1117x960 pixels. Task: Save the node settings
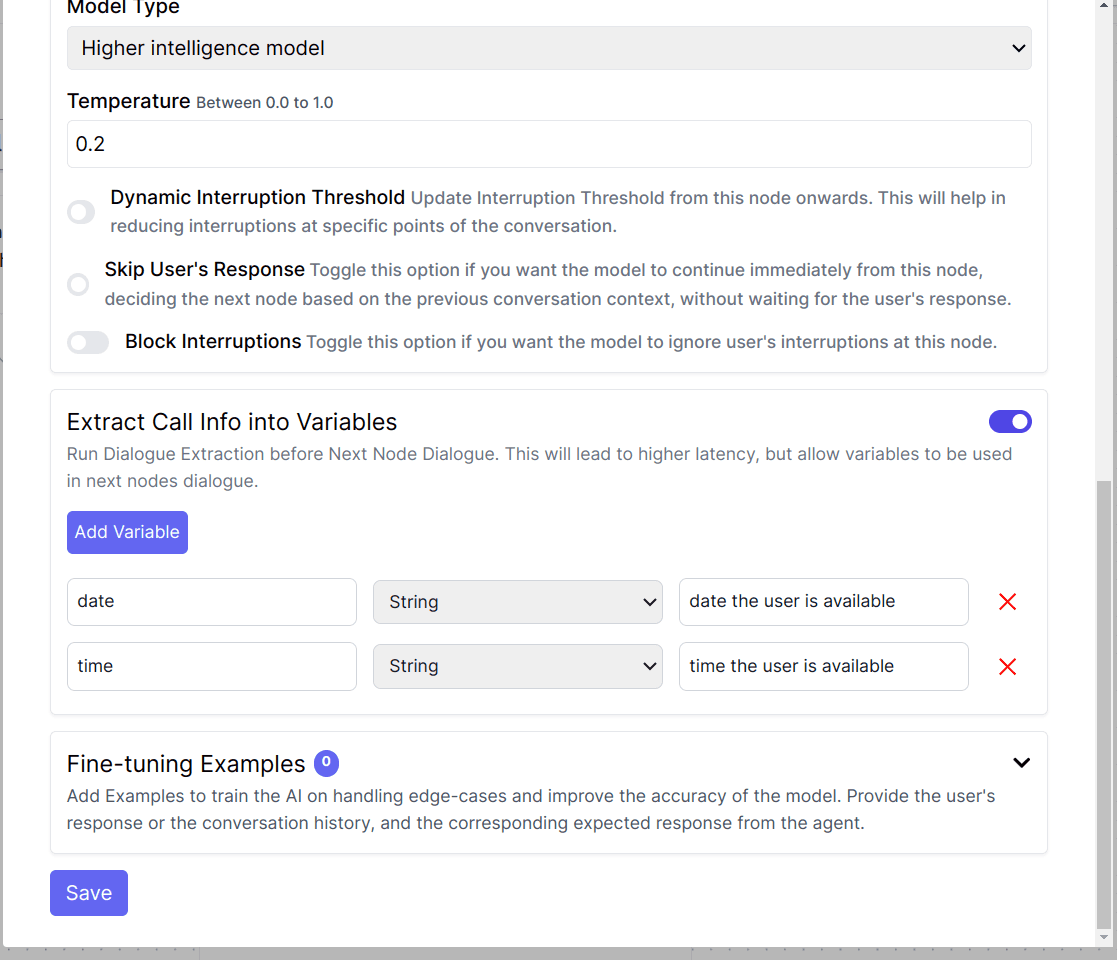[x=89, y=893]
